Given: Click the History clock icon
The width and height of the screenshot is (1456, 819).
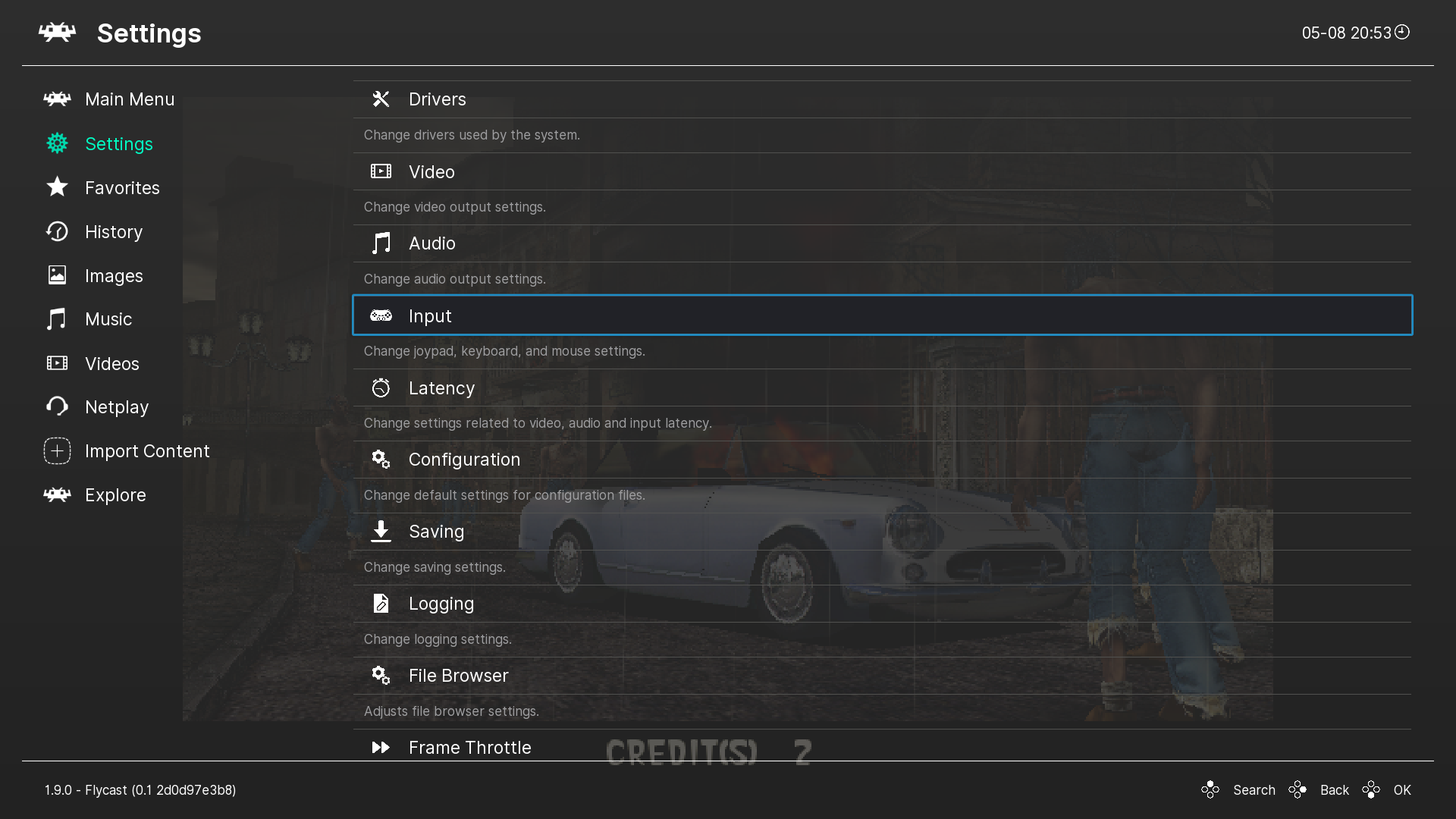Looking at the screenshot, I should click(57, 231).
